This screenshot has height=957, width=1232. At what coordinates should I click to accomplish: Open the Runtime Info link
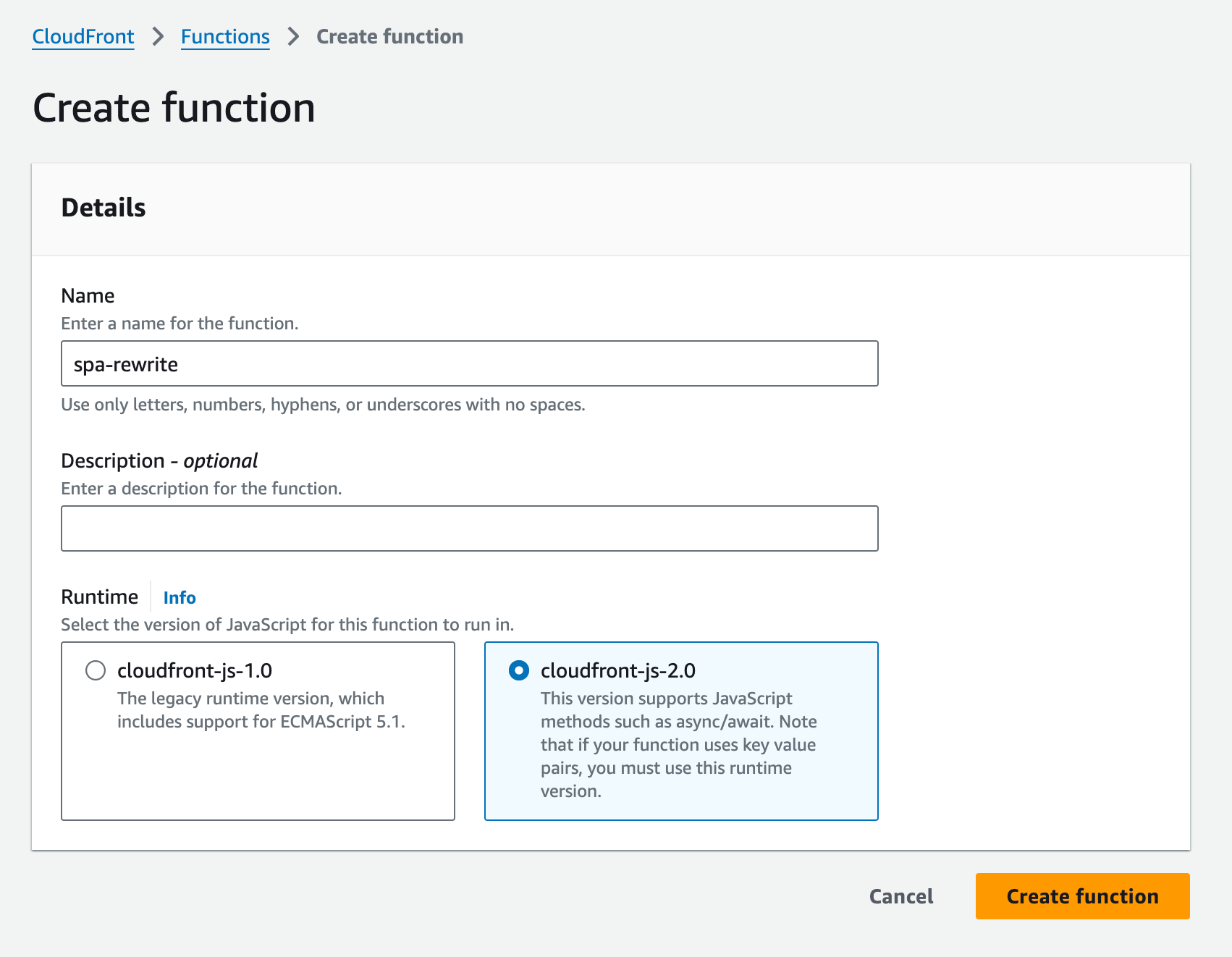tap(179, 598)
